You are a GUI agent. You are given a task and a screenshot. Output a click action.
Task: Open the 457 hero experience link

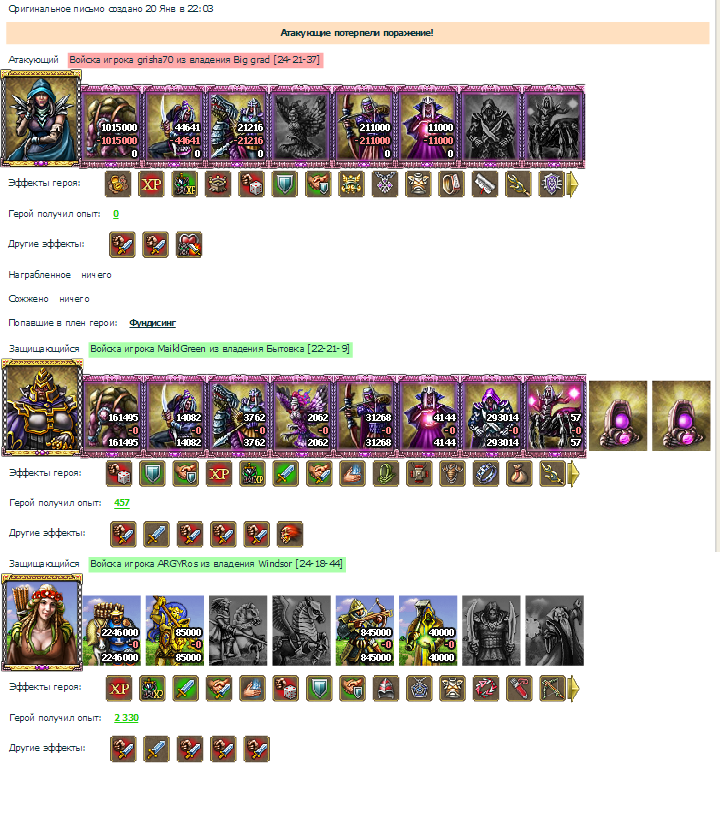click(122, 503)
